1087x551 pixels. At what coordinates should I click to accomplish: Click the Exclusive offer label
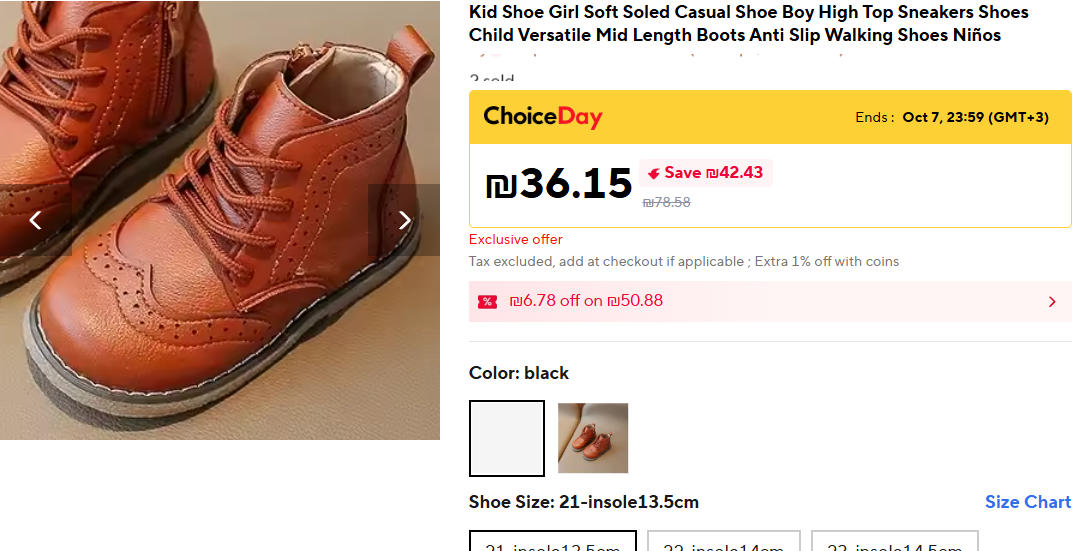pos(516,240)
